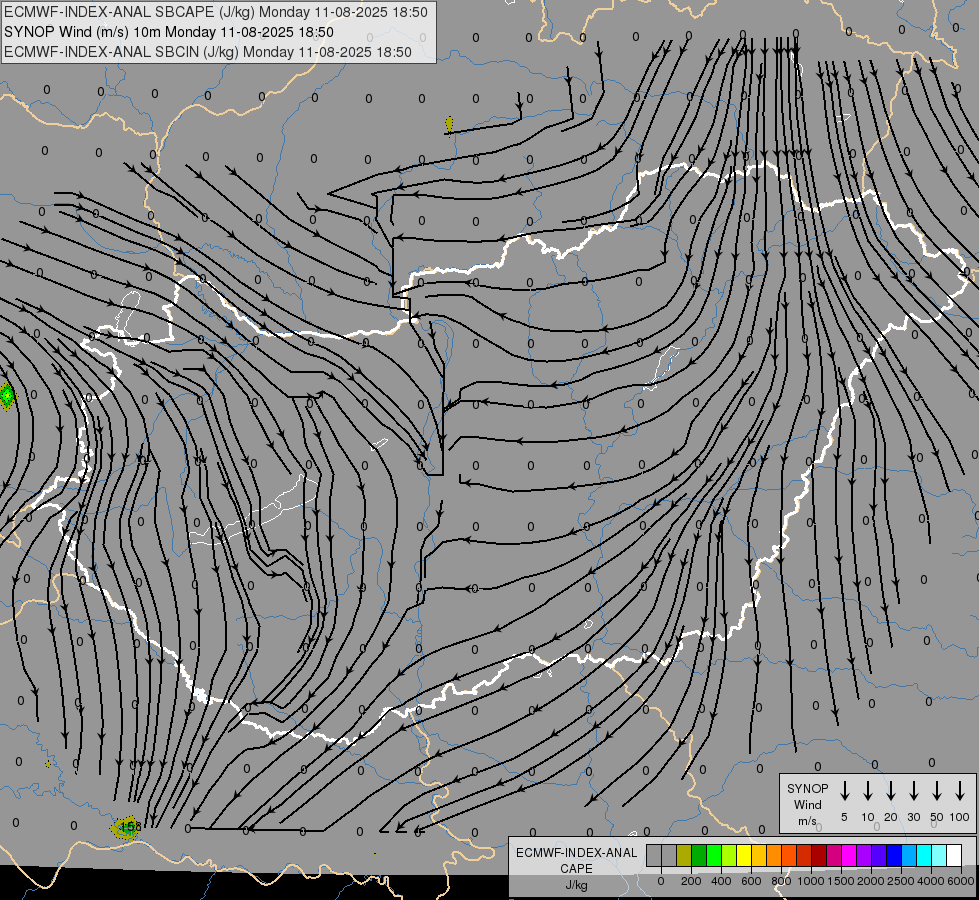Click the 5 m/s wind arrow in legend

pos(844,791)
